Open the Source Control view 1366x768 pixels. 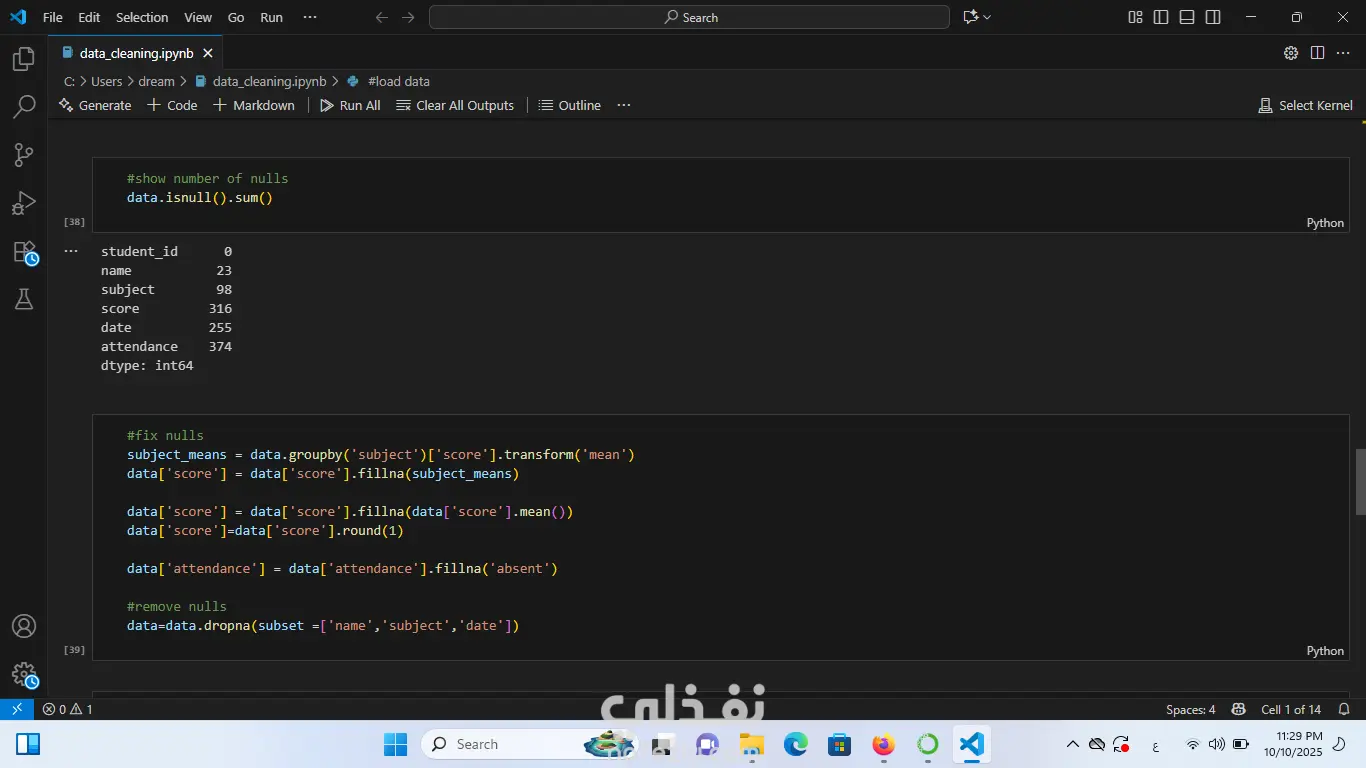(x=24, y=155)
